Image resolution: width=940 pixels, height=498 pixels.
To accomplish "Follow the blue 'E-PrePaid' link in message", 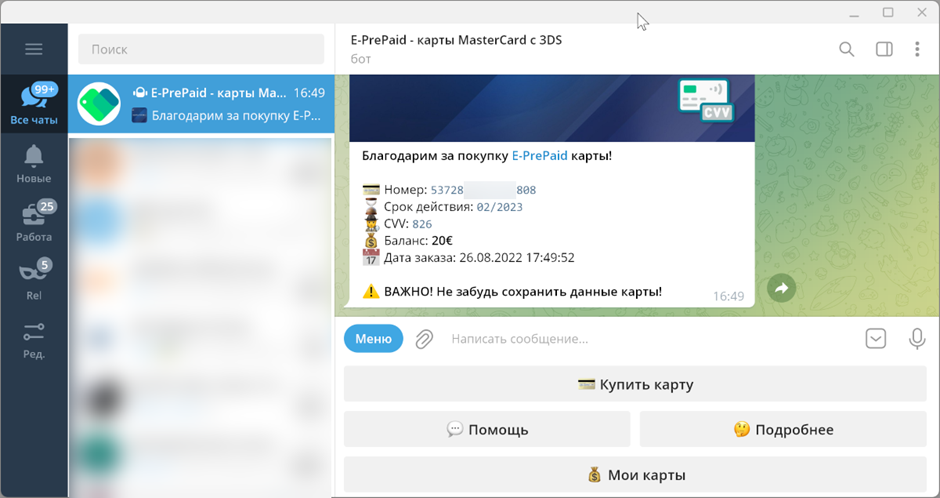I will (x=539, y=156).
